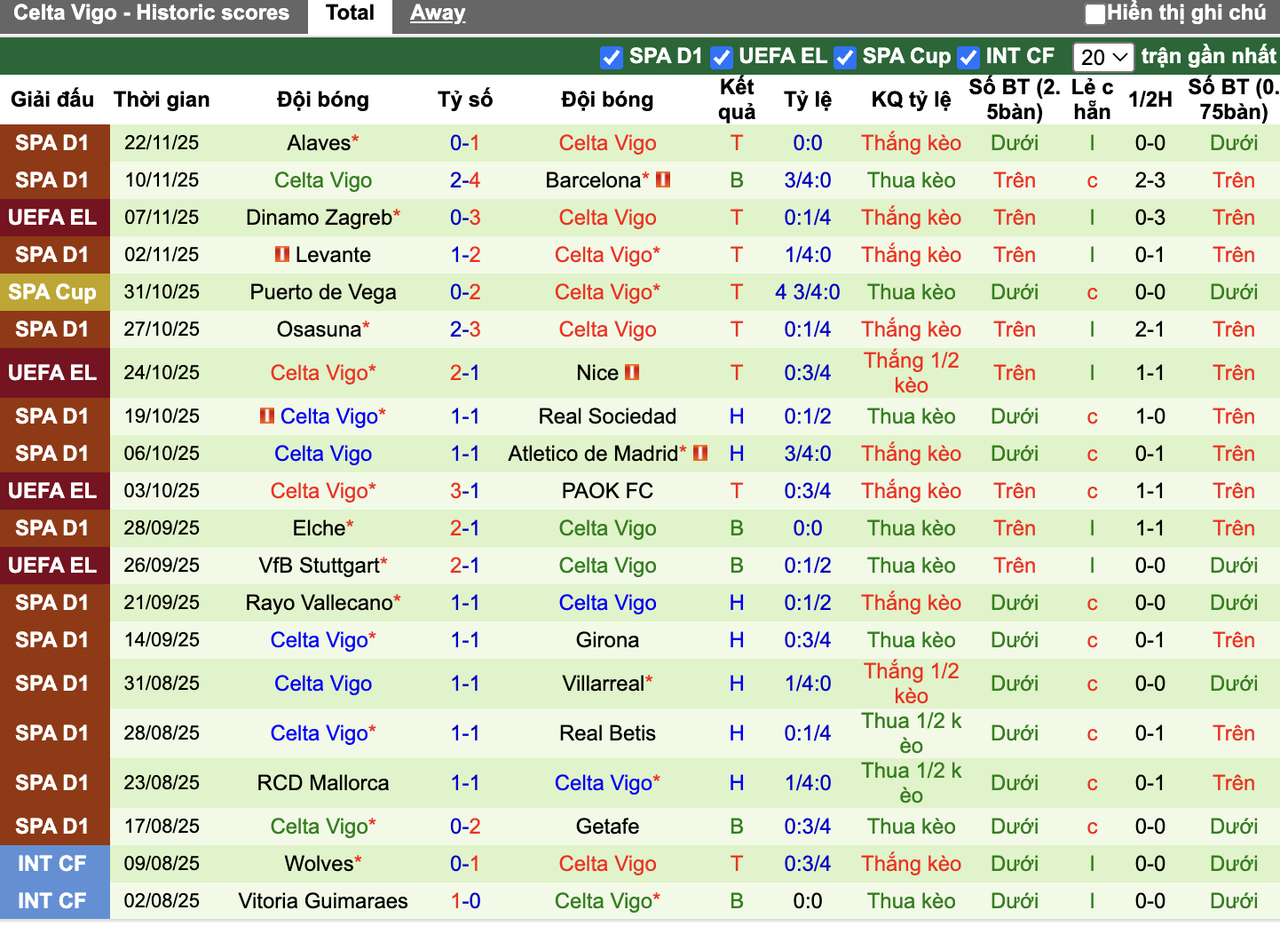
Task: Open Rayo Vallecano team link
Action: (319, 603)
